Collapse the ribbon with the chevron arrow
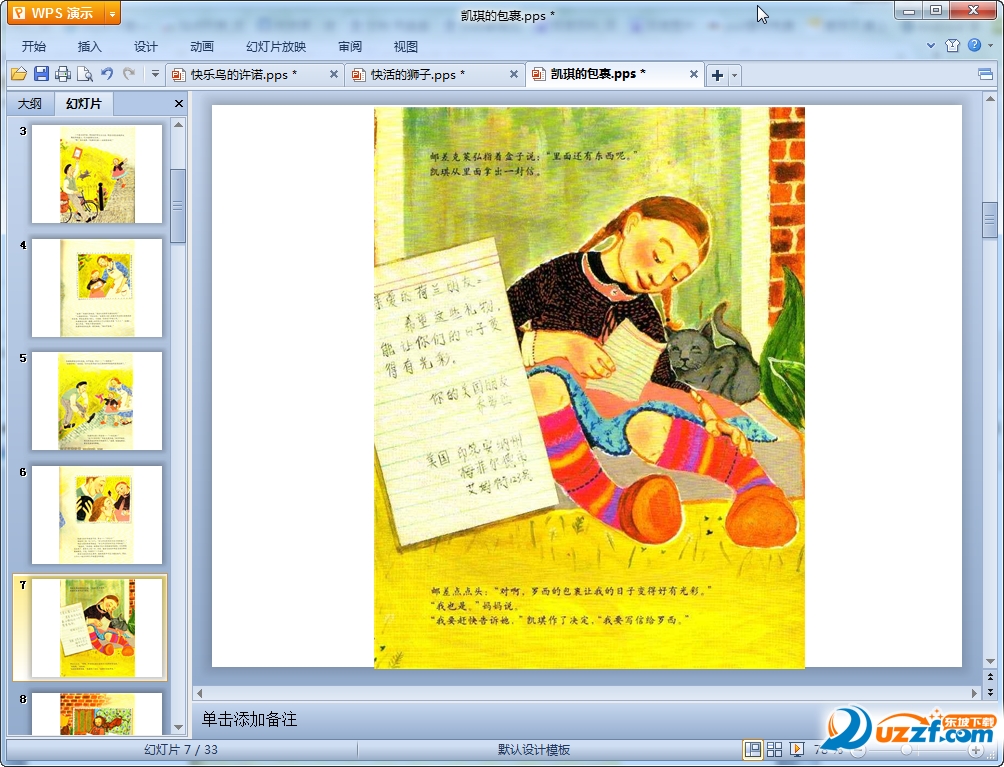Viewport: 1004px width, 767px height. pos(930,45)
